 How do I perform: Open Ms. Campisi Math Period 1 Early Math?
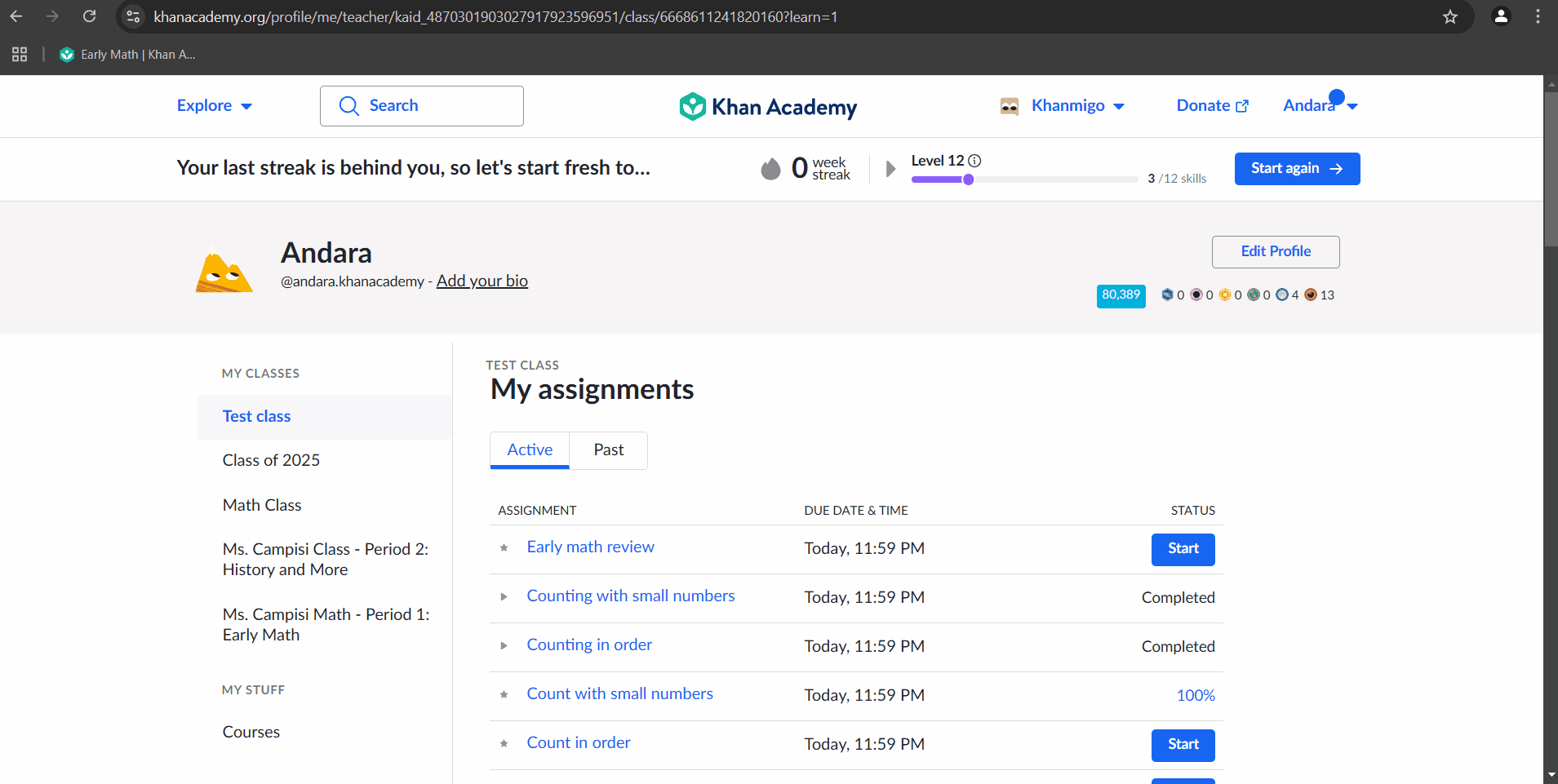pyautogui.click(x=326, y=625)
